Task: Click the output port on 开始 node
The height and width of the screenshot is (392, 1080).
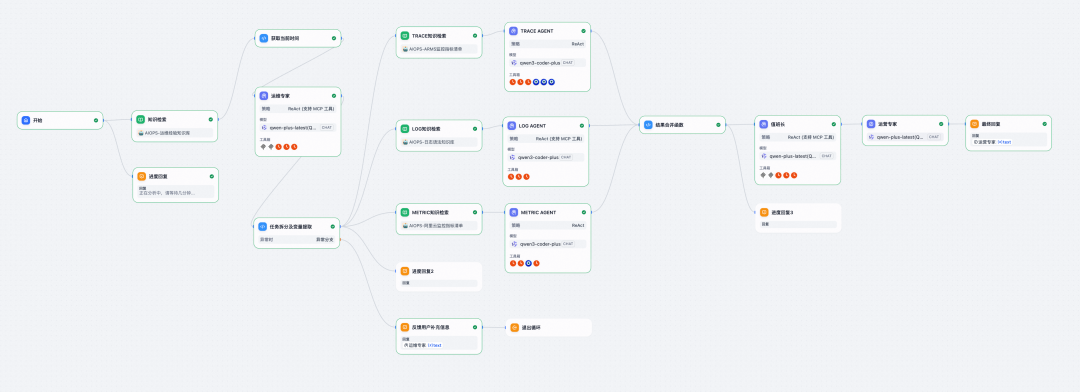Action: click(103, 121)
